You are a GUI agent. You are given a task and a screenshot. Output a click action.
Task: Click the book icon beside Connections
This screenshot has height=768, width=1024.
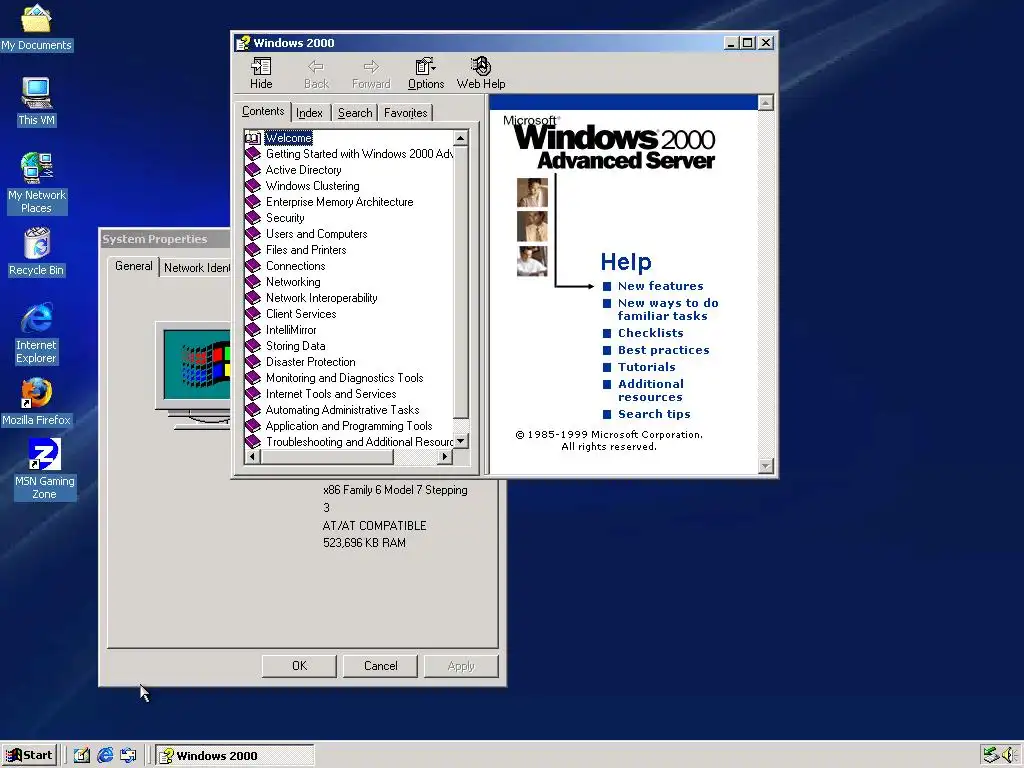[253, 266]
